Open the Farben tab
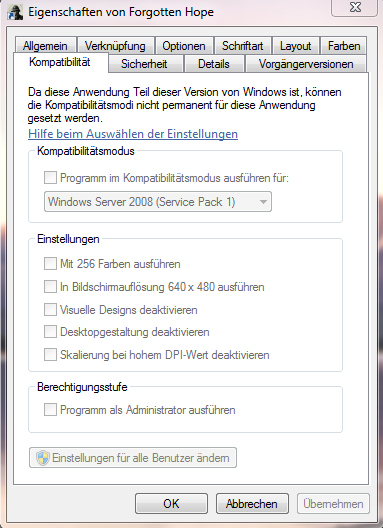383x528 pixels. point(344,46)
